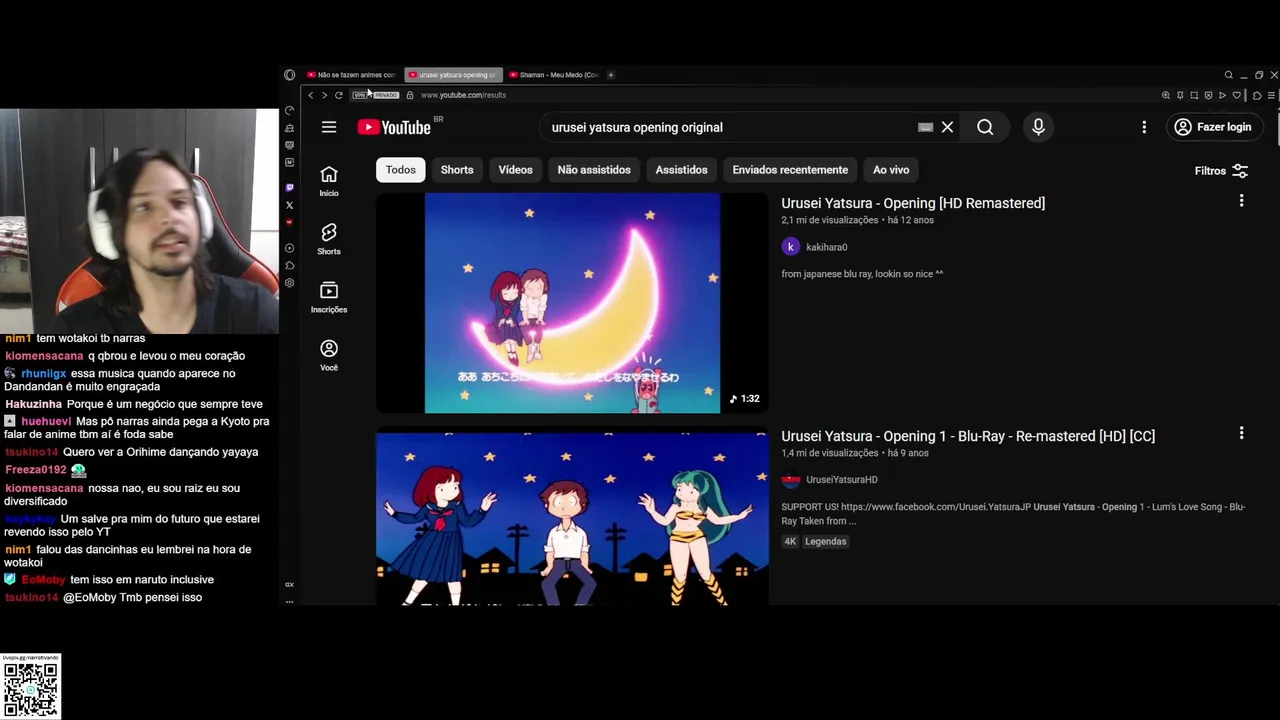
Task: Open browser extensions cube icon
Action: 1257,95
